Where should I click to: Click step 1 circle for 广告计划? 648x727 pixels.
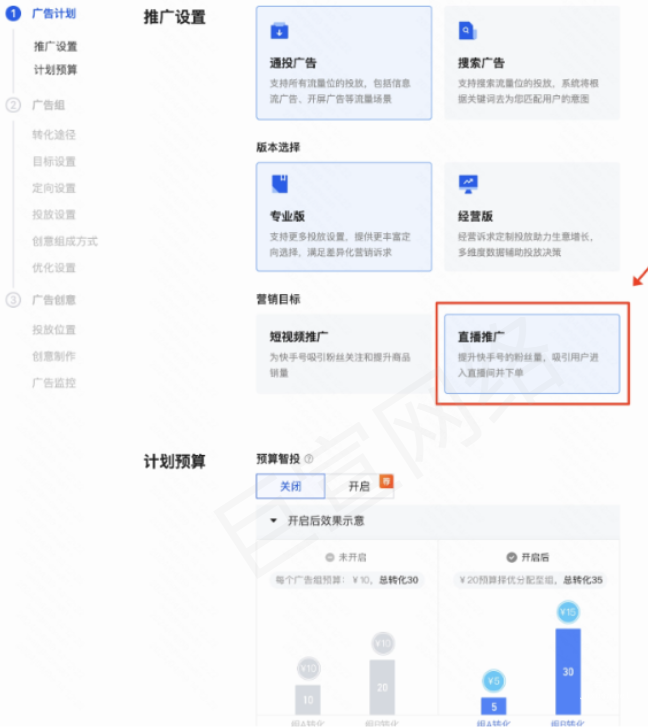(x=13, y=13)
